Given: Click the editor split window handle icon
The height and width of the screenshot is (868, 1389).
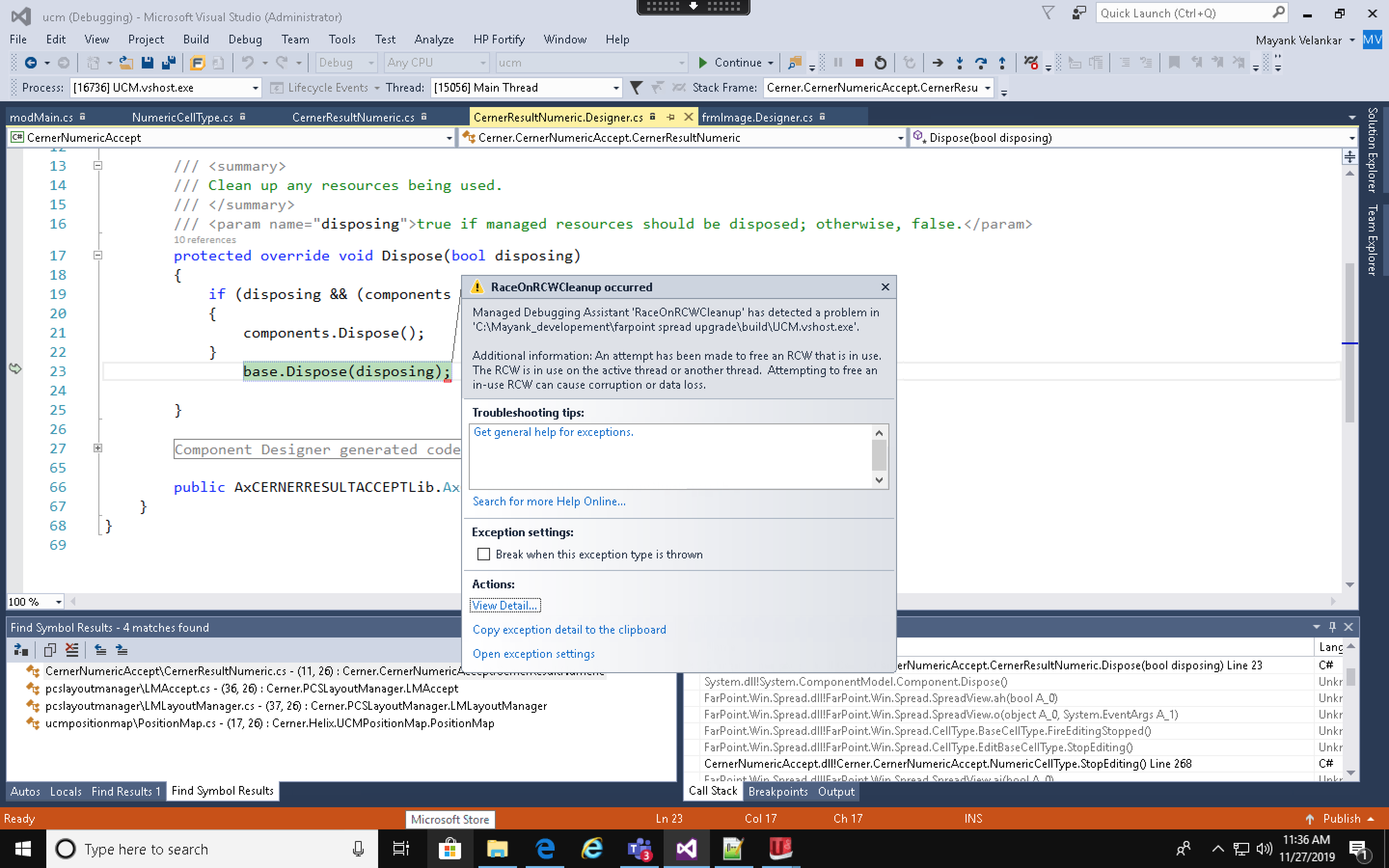Looking at the screenshot, I should (x=1350, y=156).
